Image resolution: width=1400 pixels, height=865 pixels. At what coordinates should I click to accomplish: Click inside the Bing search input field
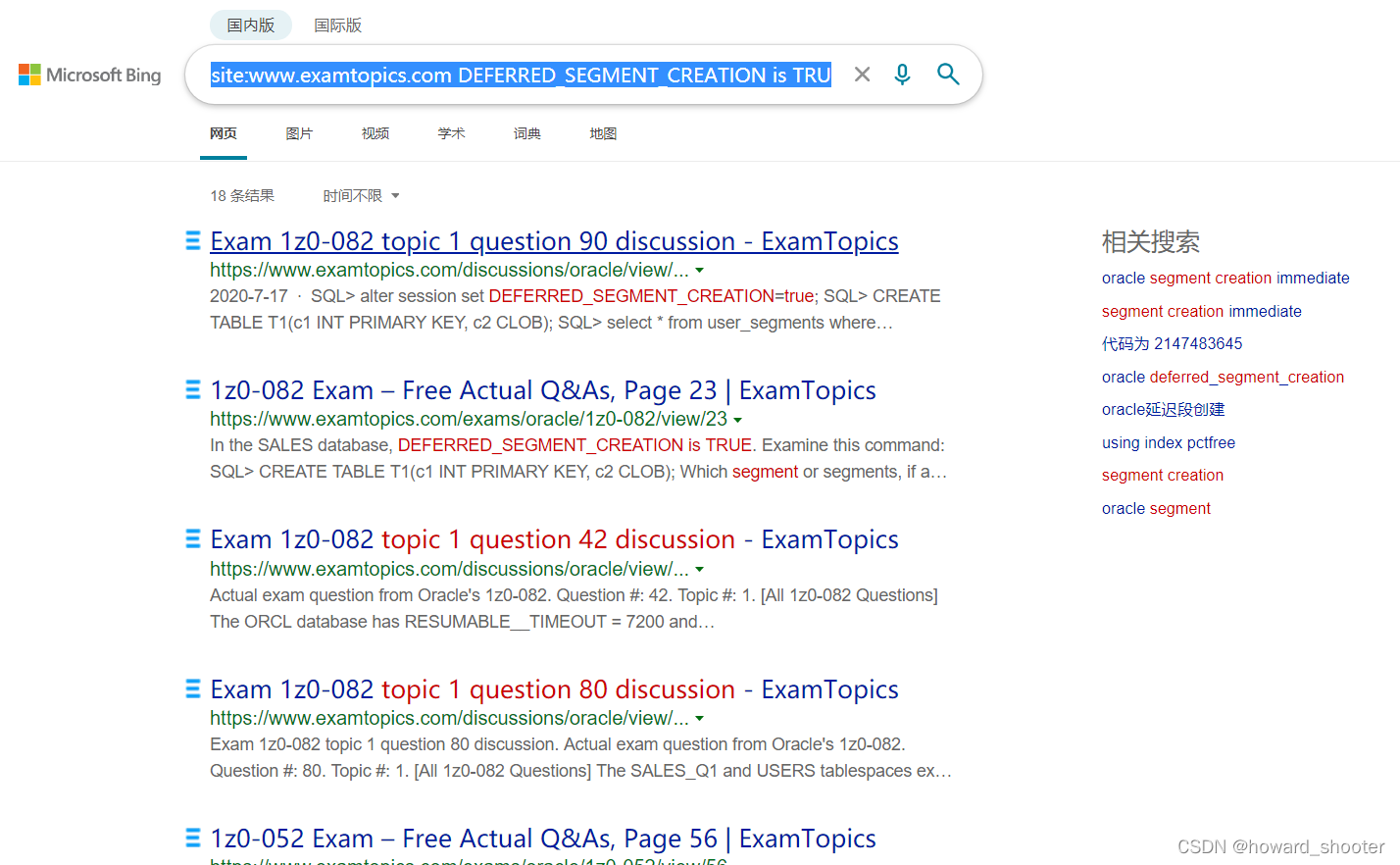pos(521,75)
